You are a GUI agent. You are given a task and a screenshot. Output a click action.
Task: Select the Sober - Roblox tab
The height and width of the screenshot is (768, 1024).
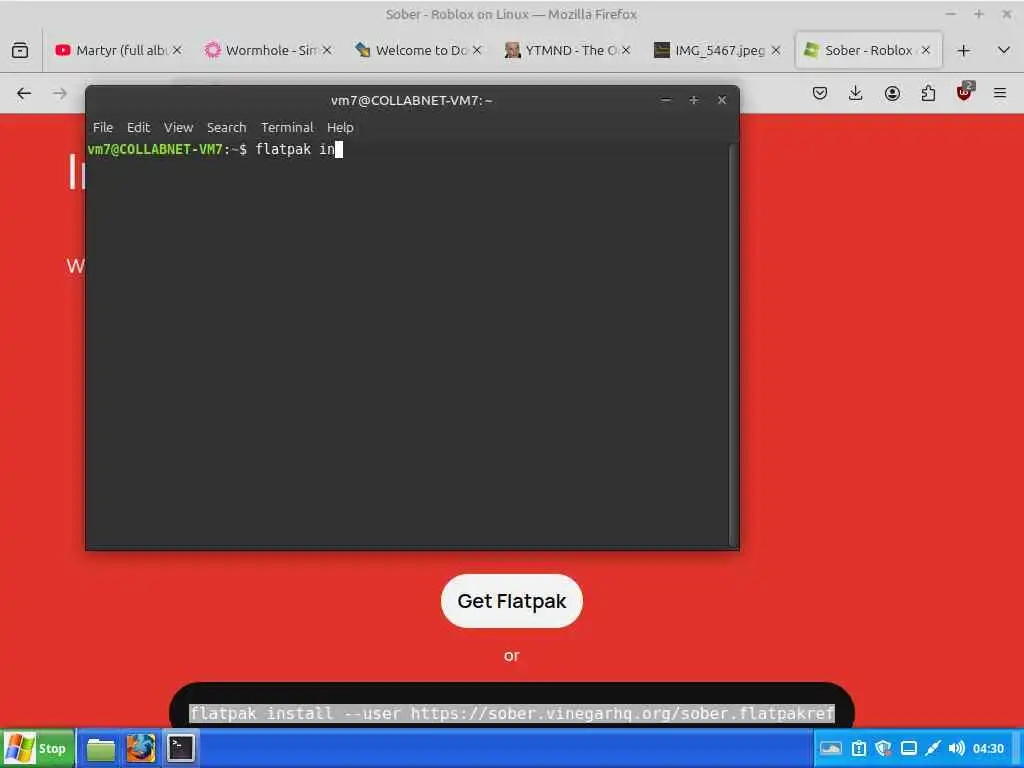click(x=869, y=50)
